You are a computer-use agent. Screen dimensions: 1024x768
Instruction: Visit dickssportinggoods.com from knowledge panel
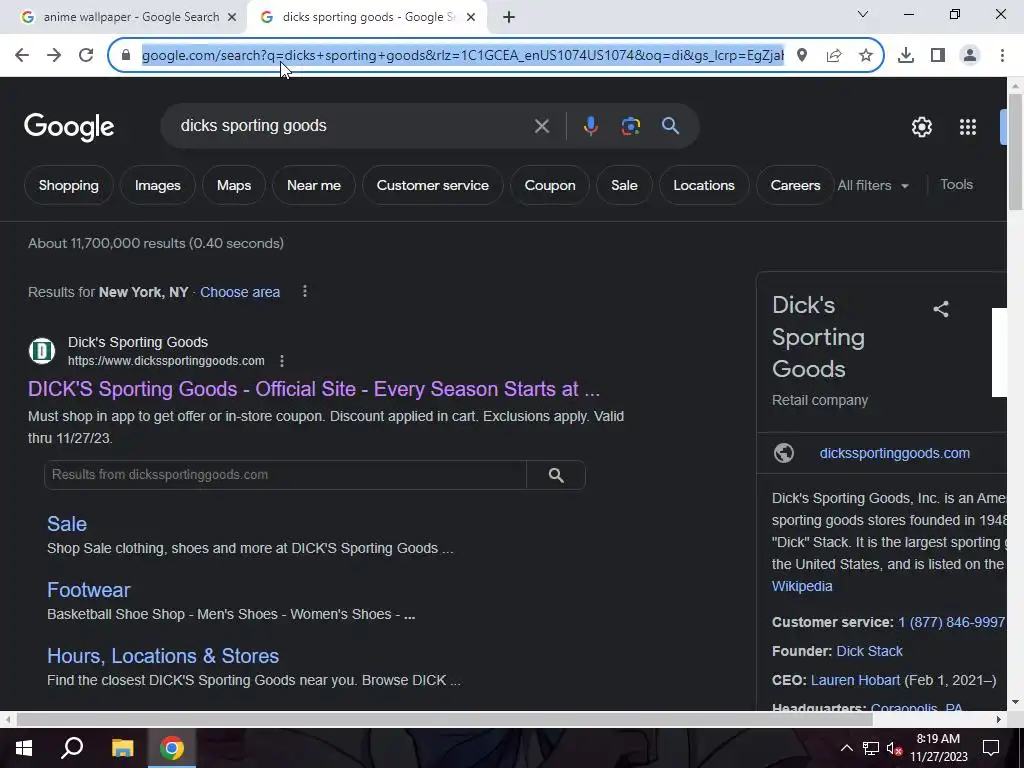coord(895,453)
